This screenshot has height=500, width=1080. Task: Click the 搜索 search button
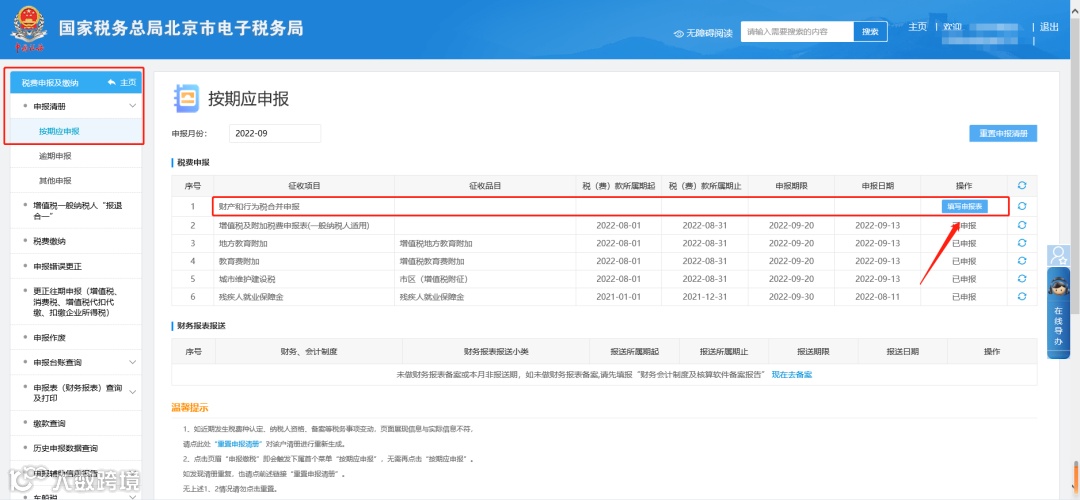point(871,32)
